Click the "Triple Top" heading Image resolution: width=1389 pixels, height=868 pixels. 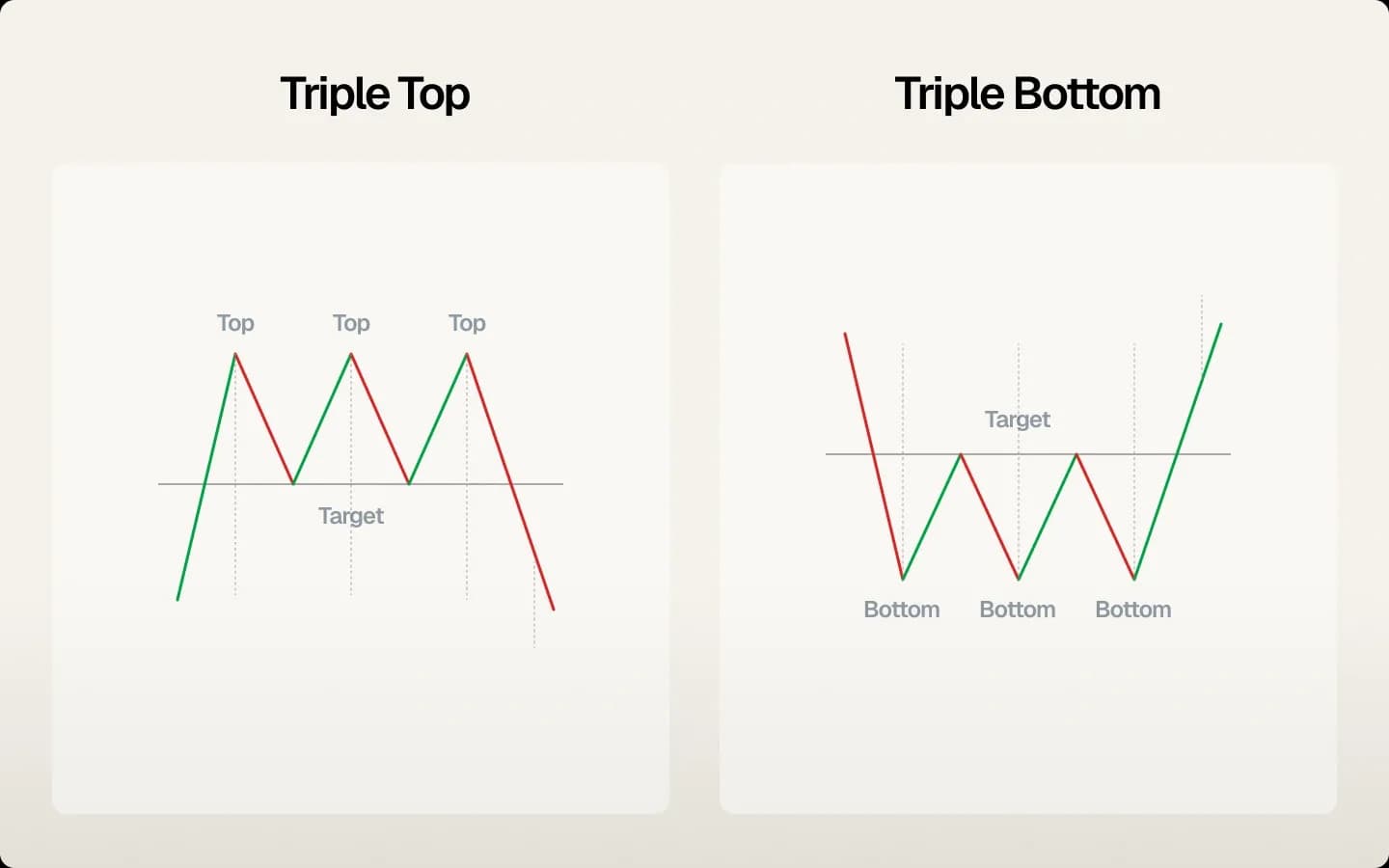375,95
